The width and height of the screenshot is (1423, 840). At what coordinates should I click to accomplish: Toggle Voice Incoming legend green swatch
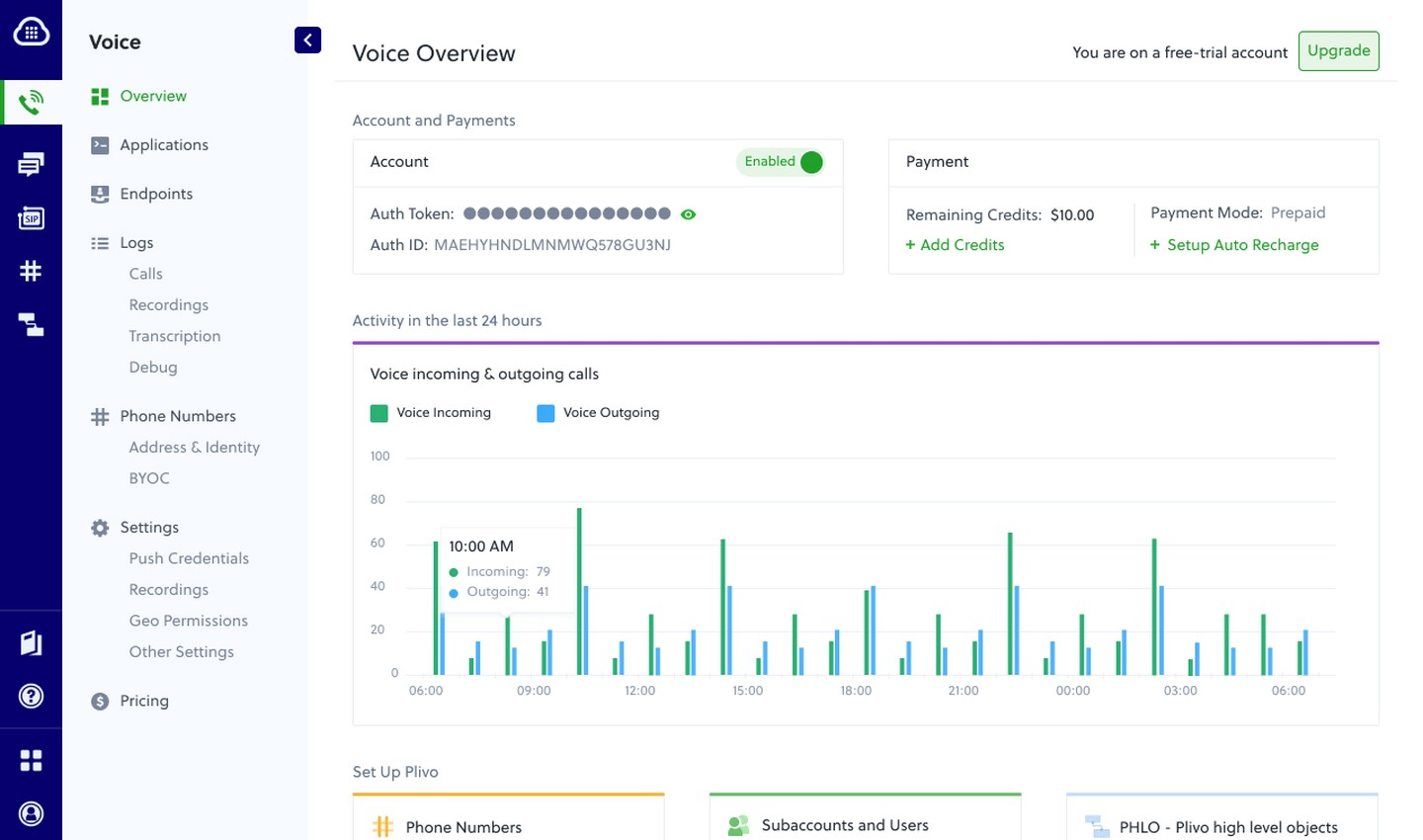378,413
